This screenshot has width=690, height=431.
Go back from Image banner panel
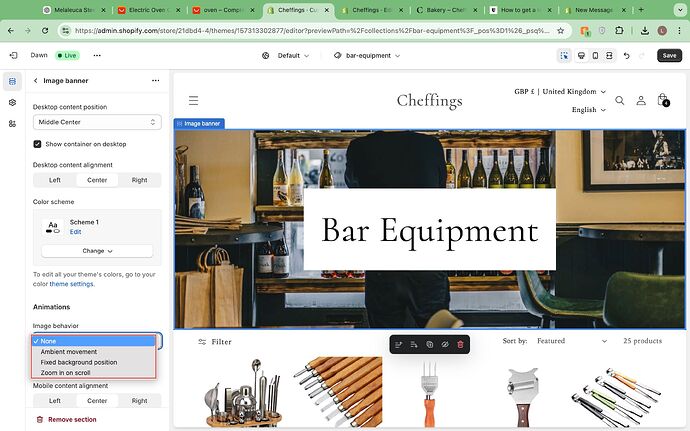(x=36, y=81)
